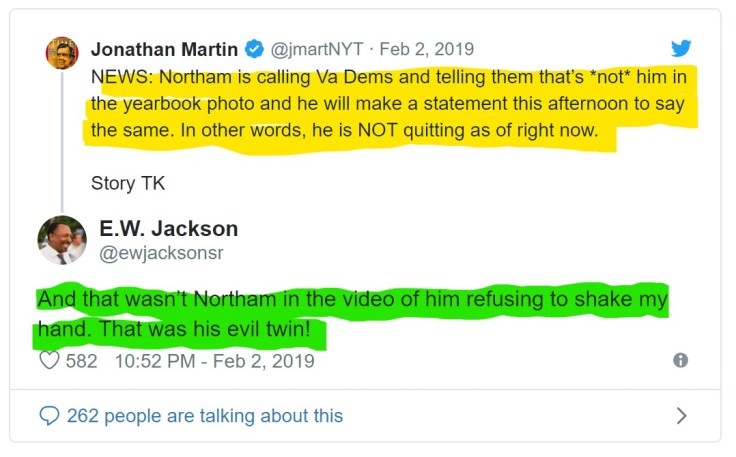Open Jonathan Martin's profile picture
This screenshot has width=736, height=457.
[x=62, y=53]
